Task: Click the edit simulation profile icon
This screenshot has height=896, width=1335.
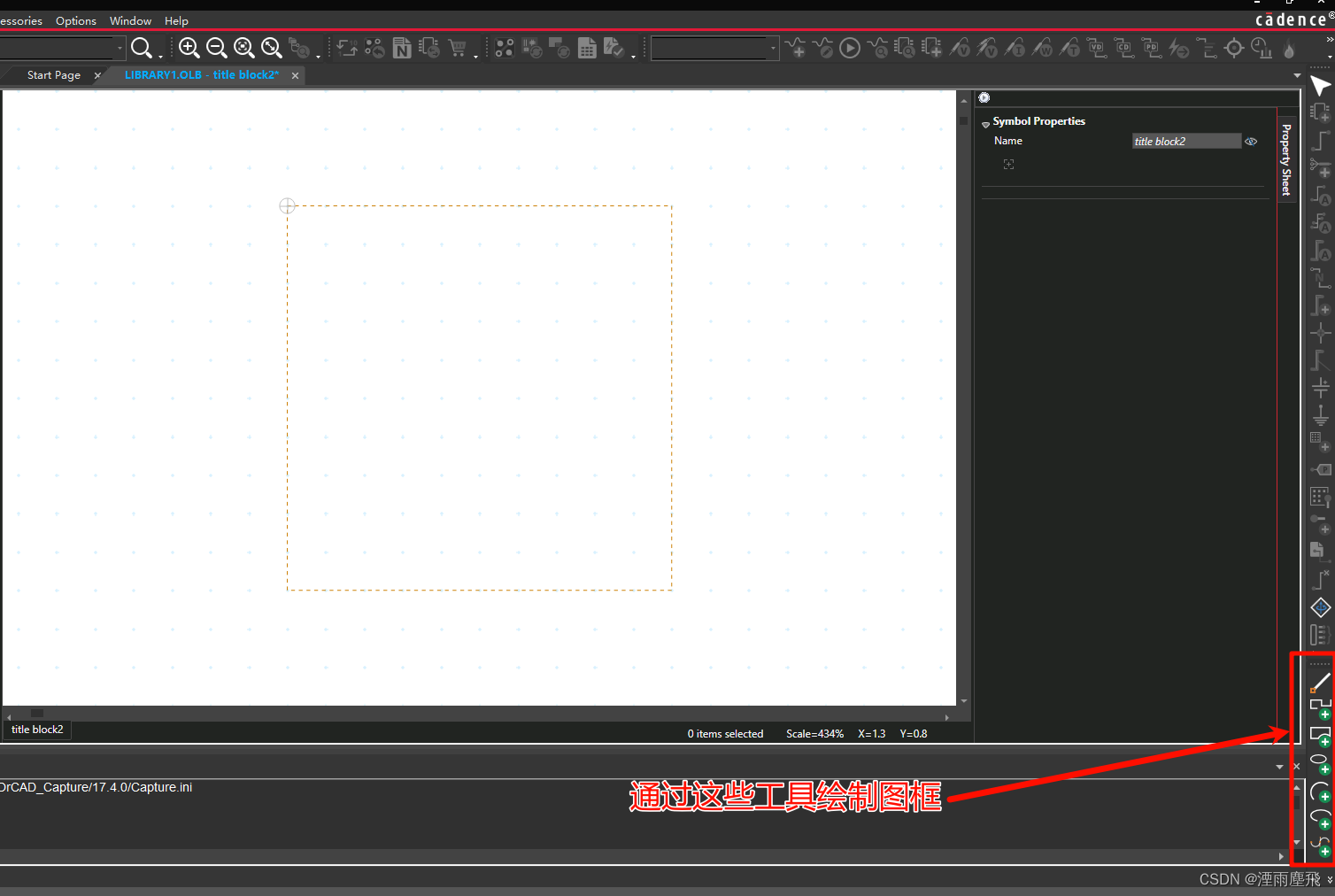Action: (x=822, y=48)
